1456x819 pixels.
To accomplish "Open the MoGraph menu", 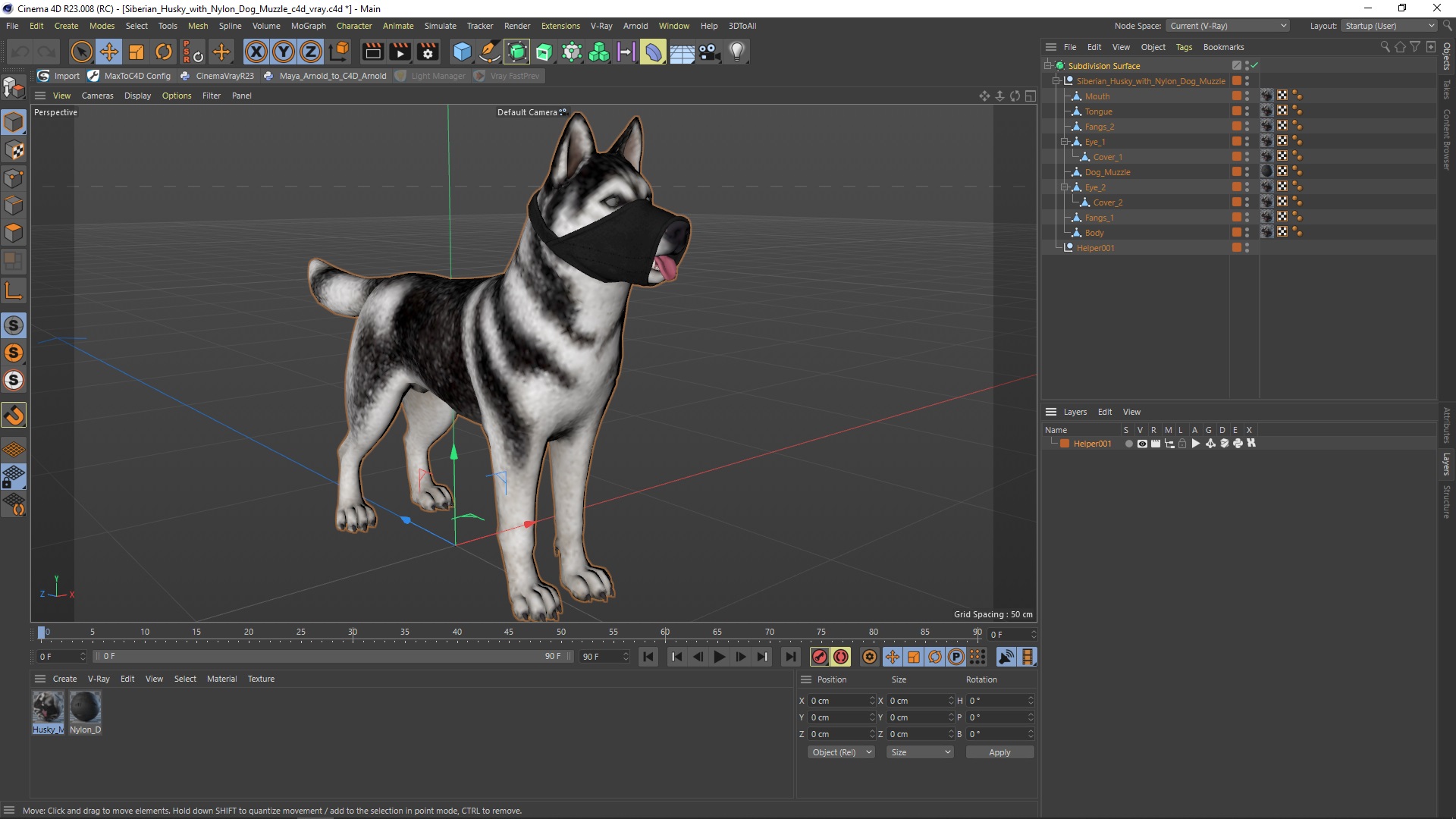I will (x=308, y=26).
